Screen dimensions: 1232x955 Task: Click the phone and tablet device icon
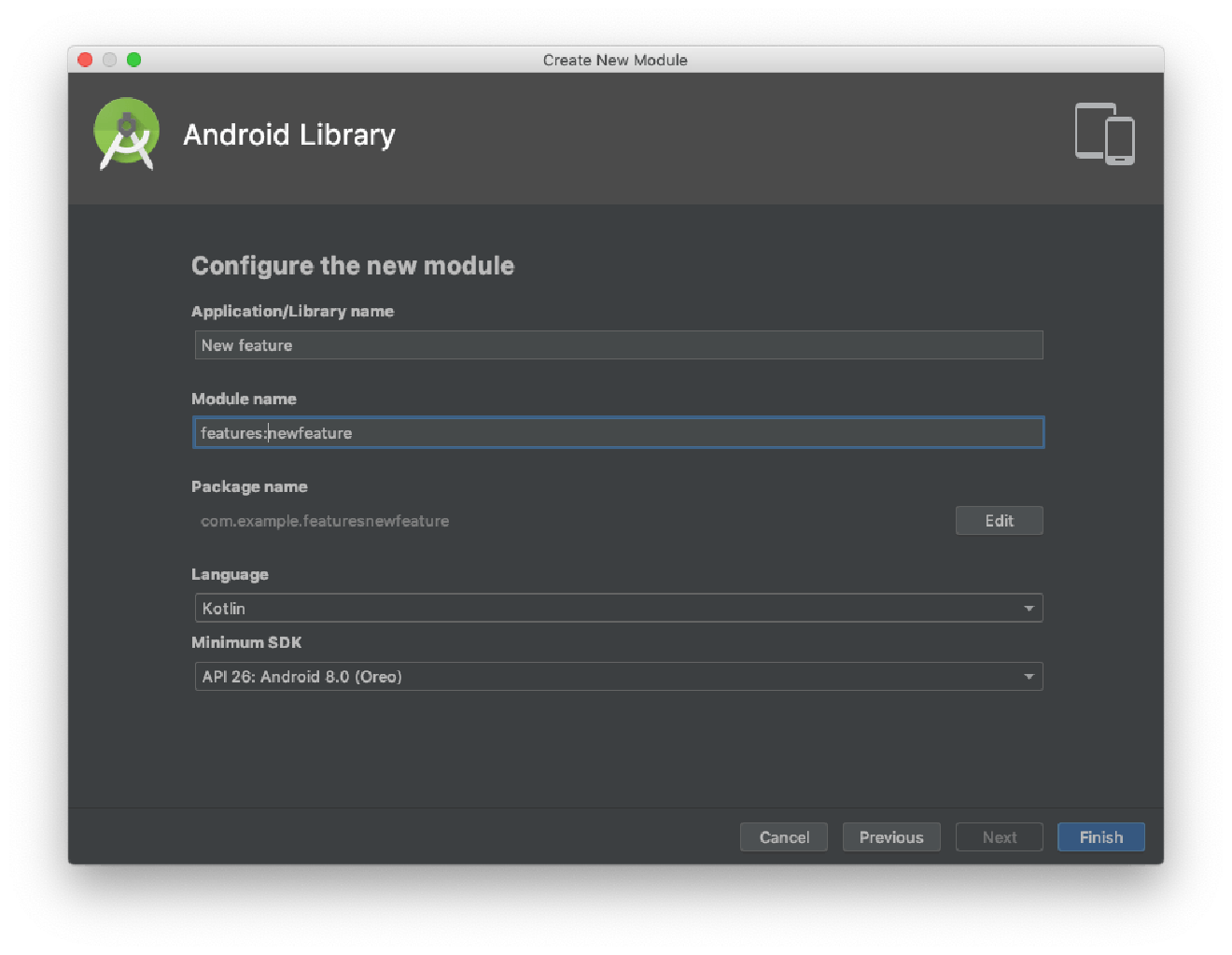point(1103,133)
